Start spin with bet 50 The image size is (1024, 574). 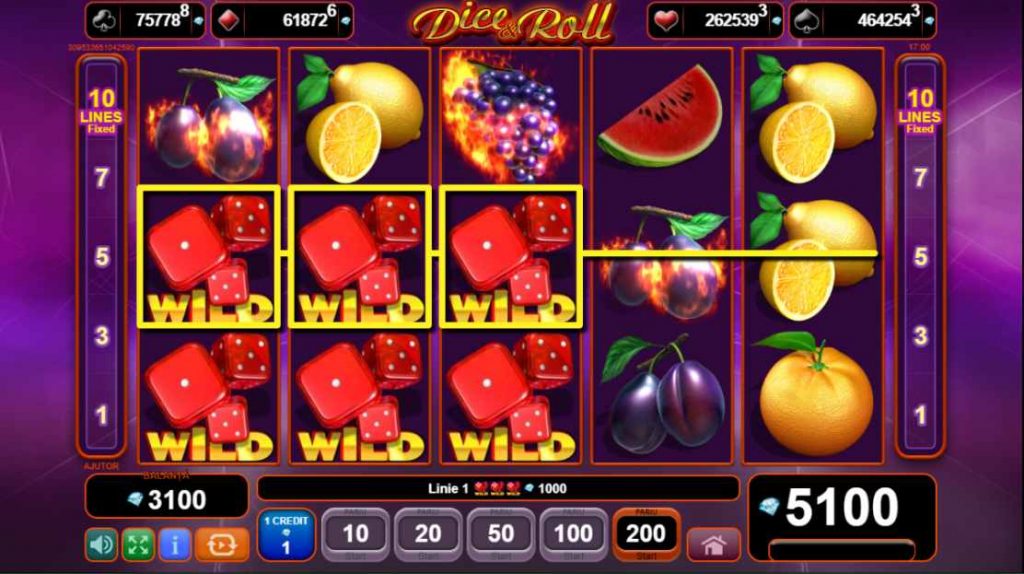coord(501,534)
